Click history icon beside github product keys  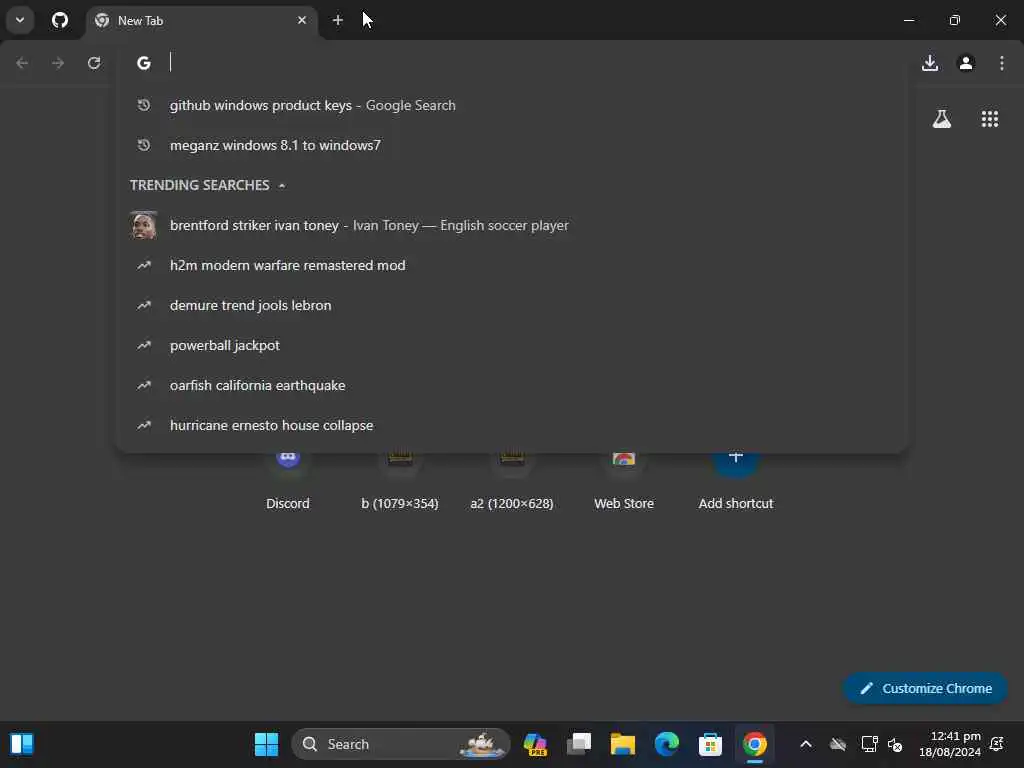click(144, 105)
